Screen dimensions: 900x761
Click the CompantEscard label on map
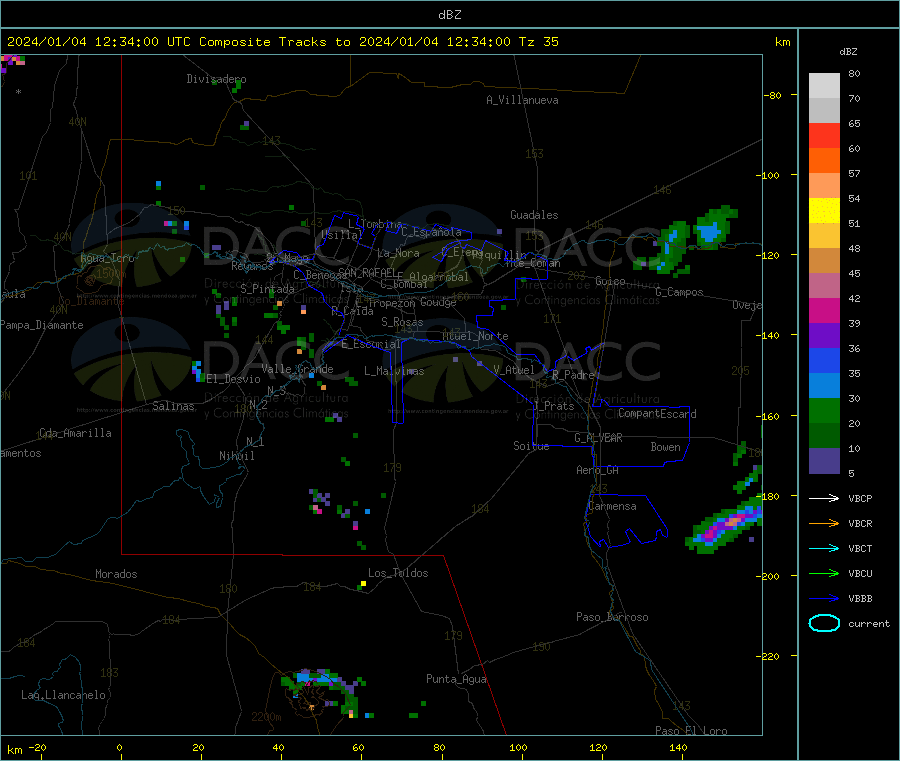(x=657, y=414)
